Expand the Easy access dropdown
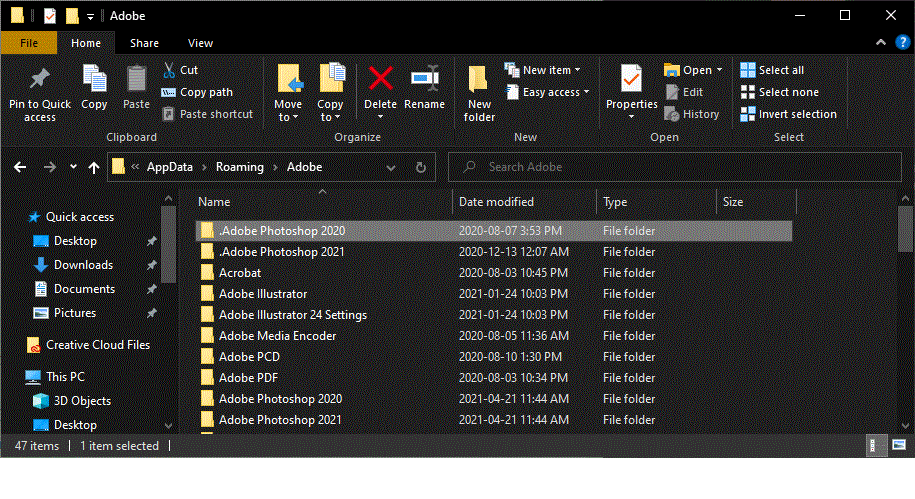 547,92
